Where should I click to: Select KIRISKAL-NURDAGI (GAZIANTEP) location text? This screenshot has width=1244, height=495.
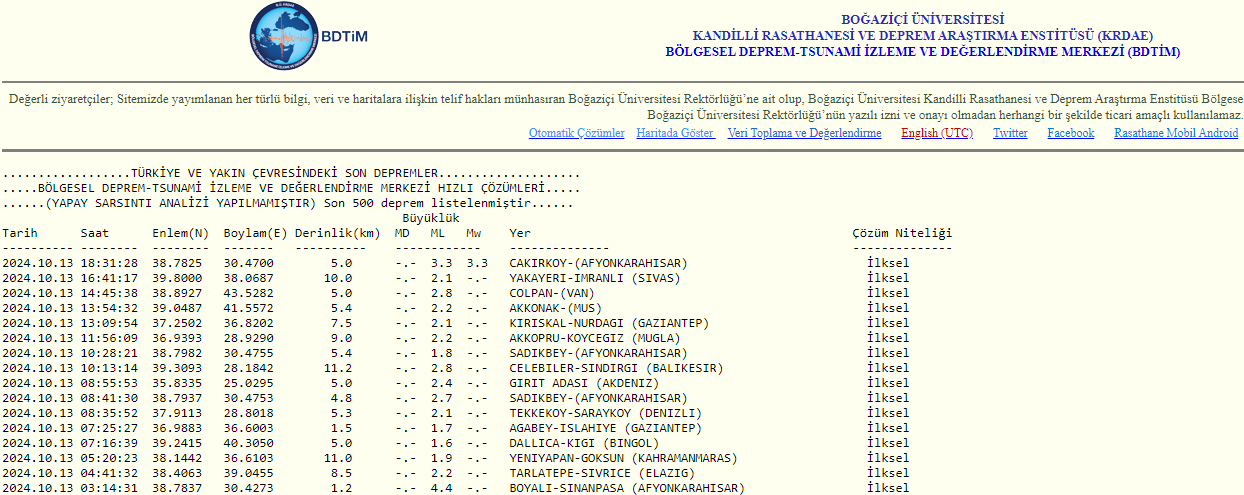609,323
